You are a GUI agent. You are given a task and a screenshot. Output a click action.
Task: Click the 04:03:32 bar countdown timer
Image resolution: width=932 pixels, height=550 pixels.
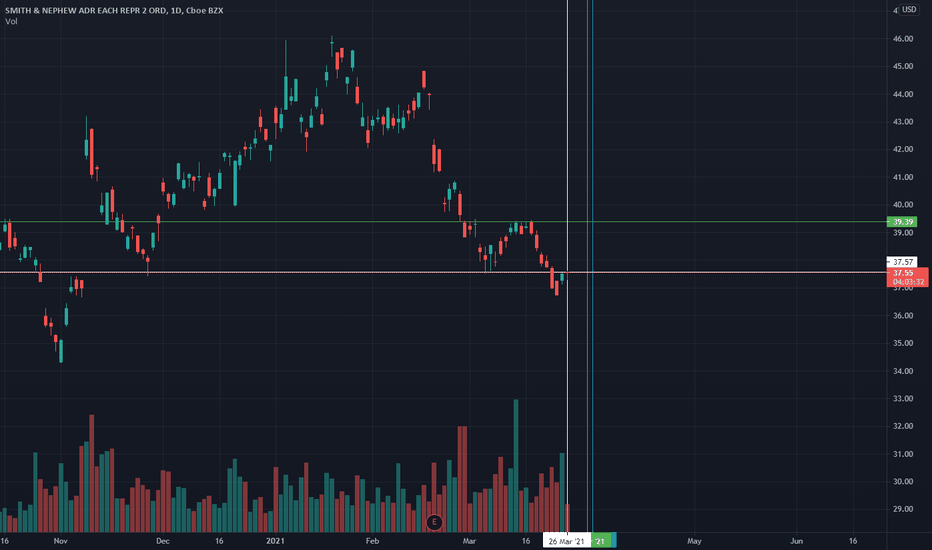907,282
